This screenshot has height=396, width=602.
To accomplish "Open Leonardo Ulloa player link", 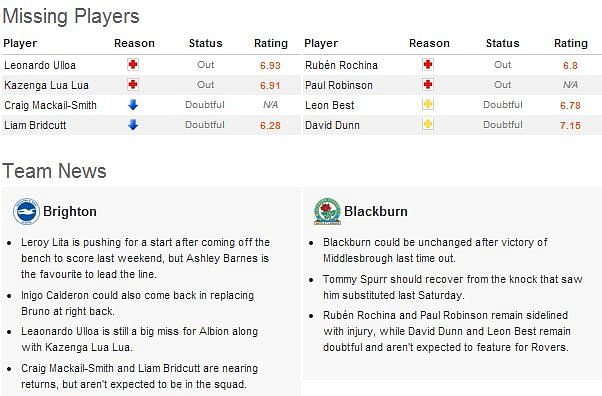I will coord(40,65).
